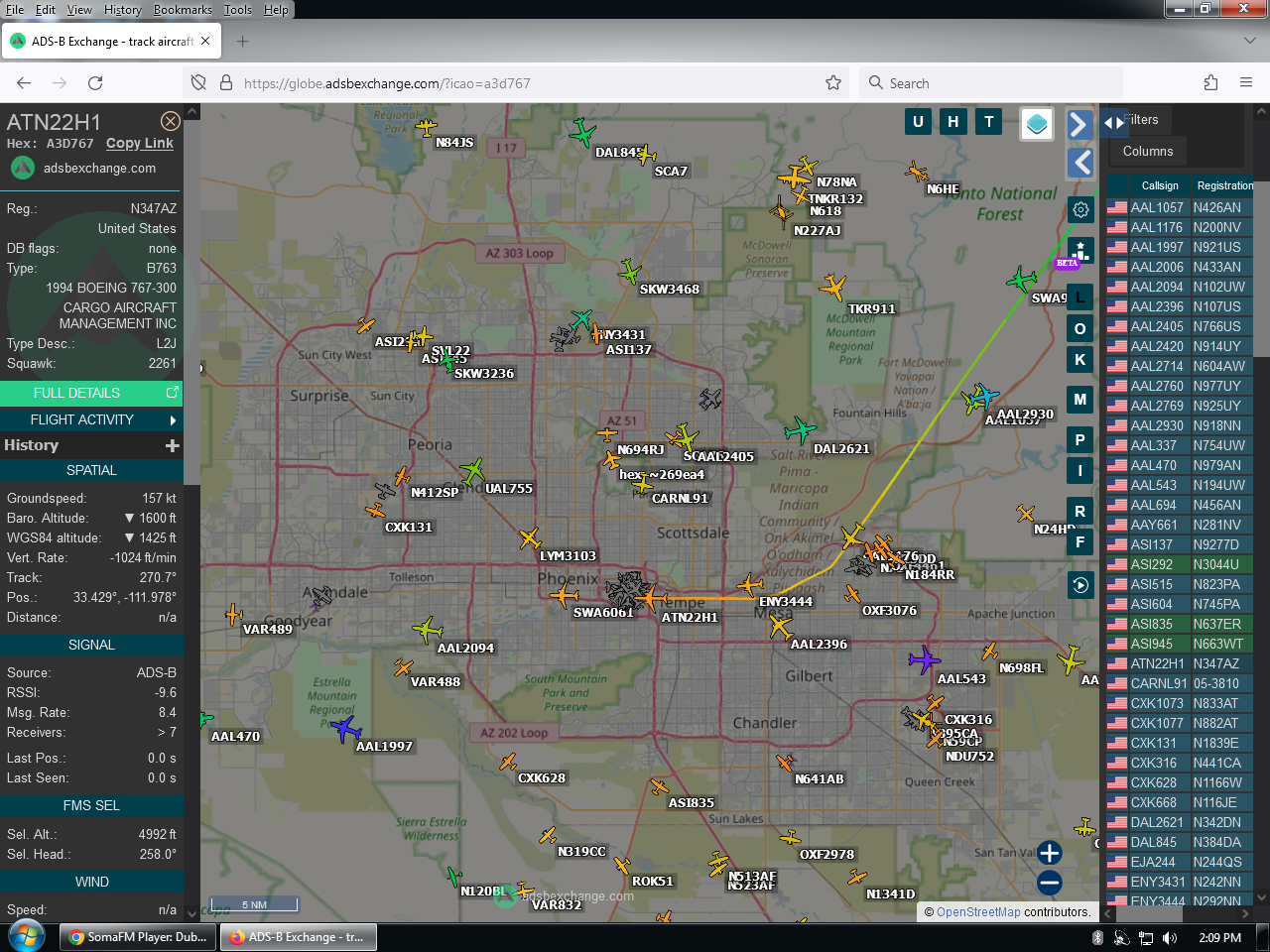Click the UAL755 aircraft on the map
1270x952 pixels.
tap(472, 470)
